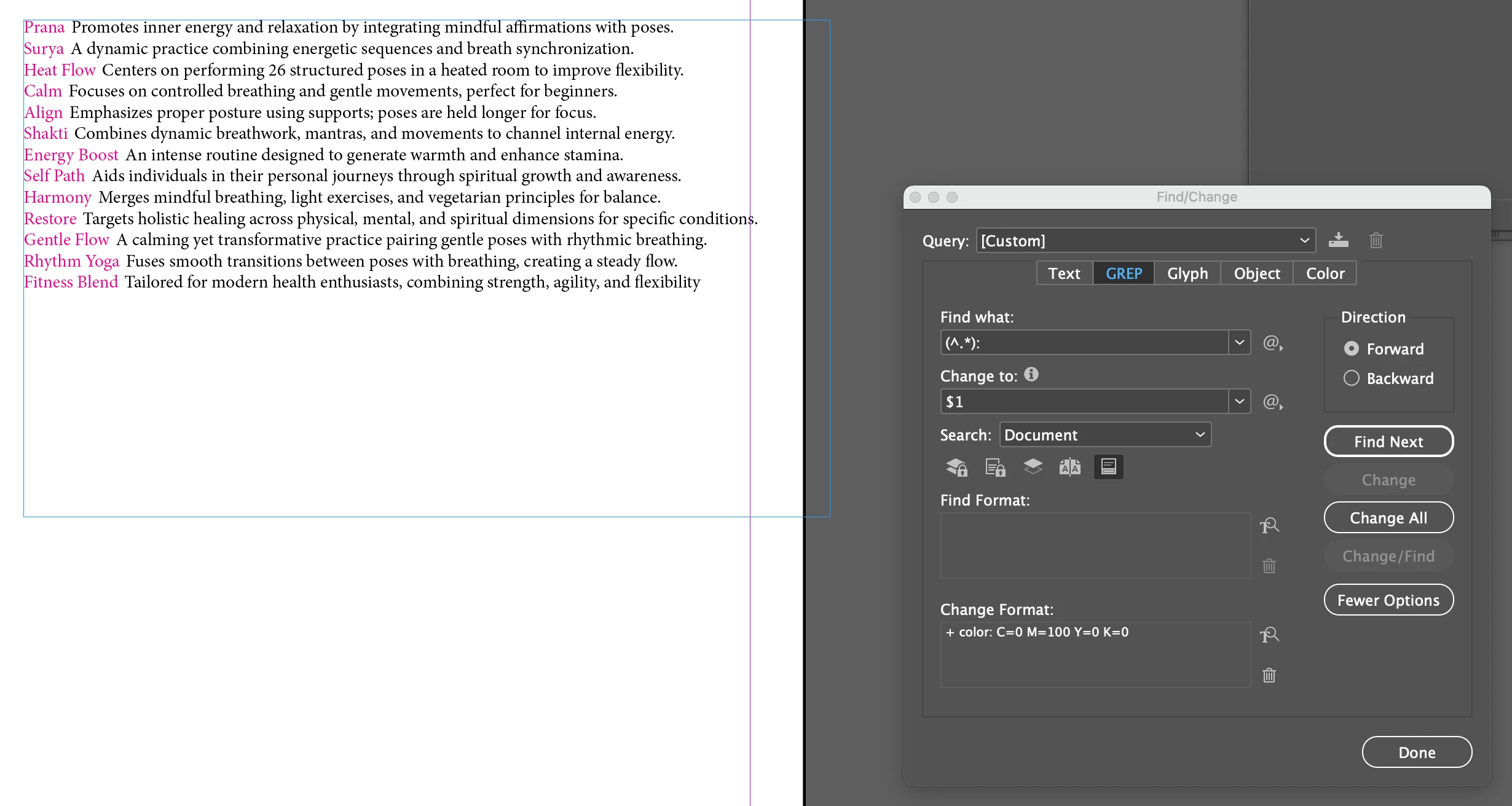Toggle Include Hidden Layers icon
1512x806 pixels.
click(1033, 467)
